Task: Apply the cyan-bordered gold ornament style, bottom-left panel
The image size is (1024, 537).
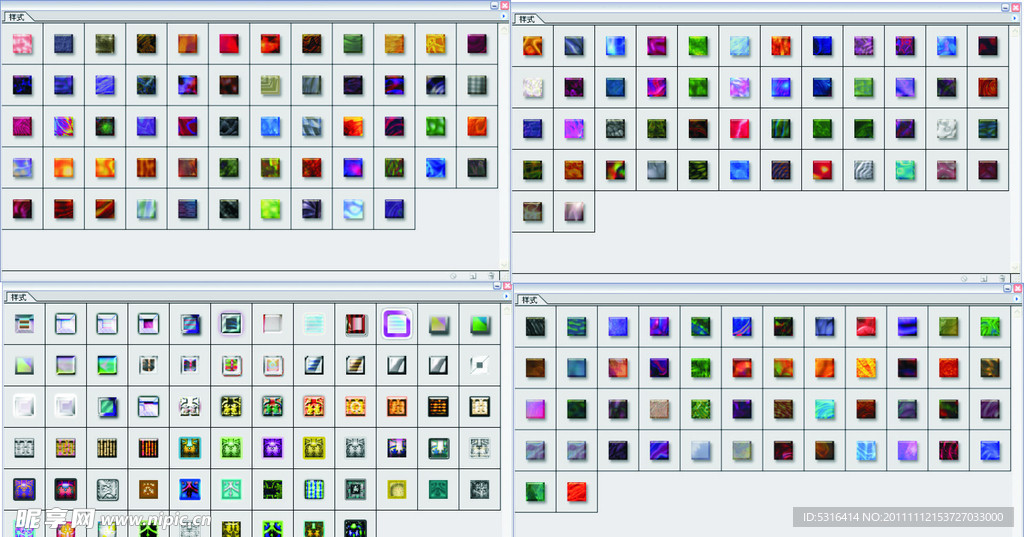Action: coord(190,448)
